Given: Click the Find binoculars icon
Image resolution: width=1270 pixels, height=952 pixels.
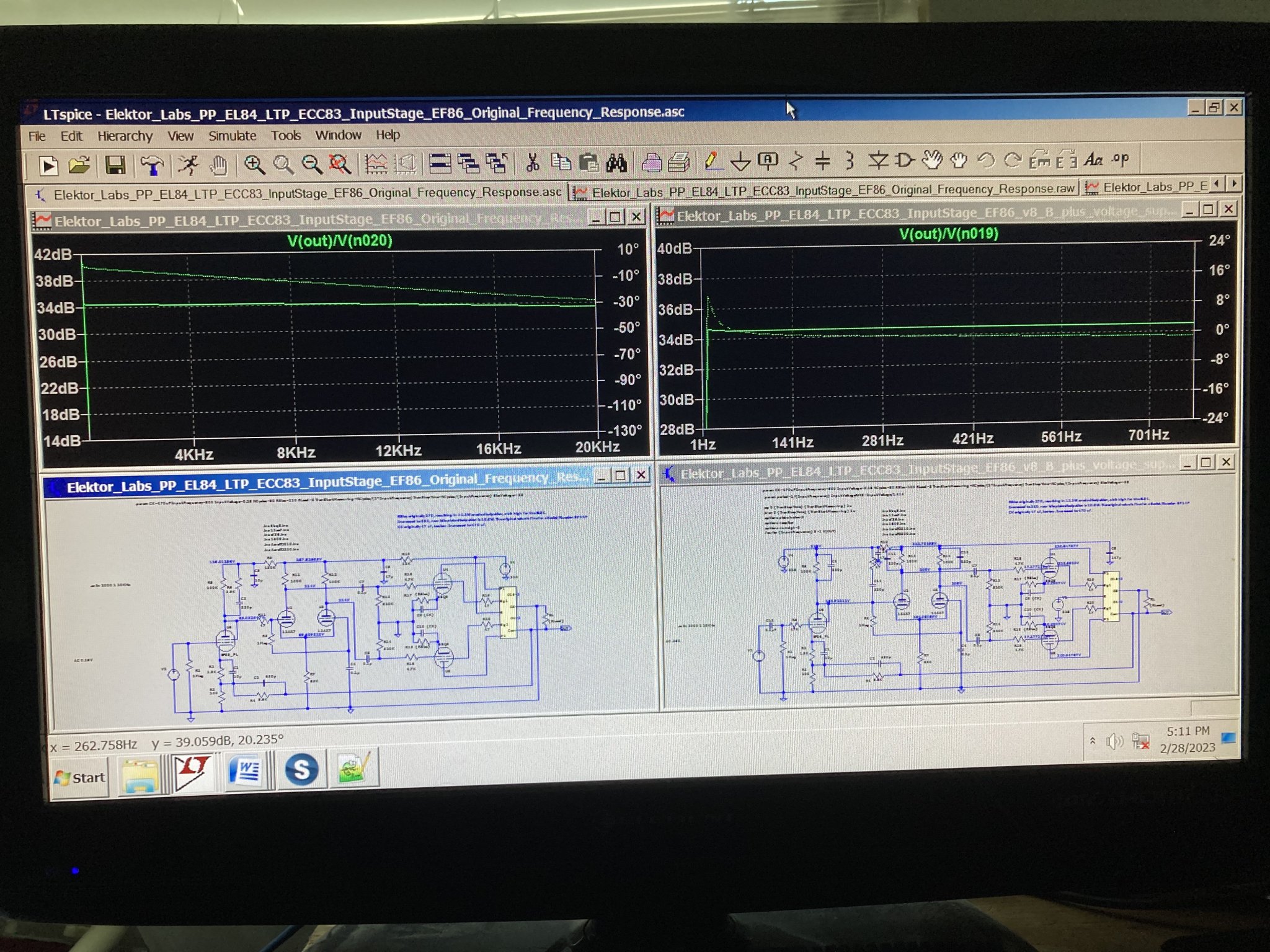Looking at the screenshot, I should [x=616, y=162].
